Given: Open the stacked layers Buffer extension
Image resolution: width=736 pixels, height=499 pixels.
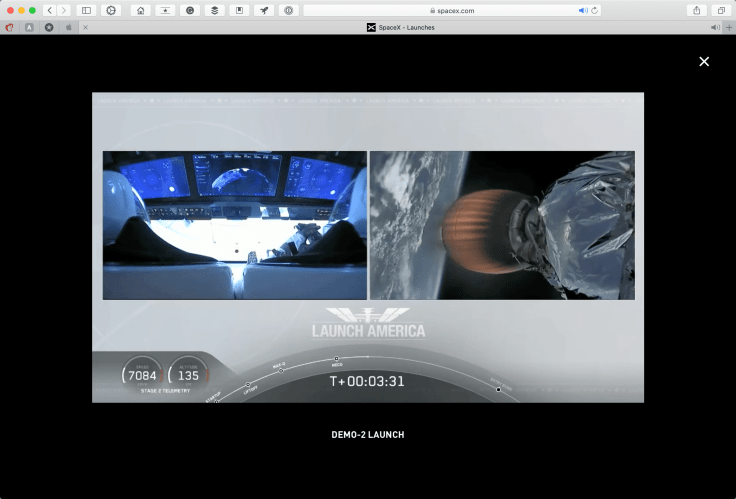Looking at the screenshot, I should (215, 10).
